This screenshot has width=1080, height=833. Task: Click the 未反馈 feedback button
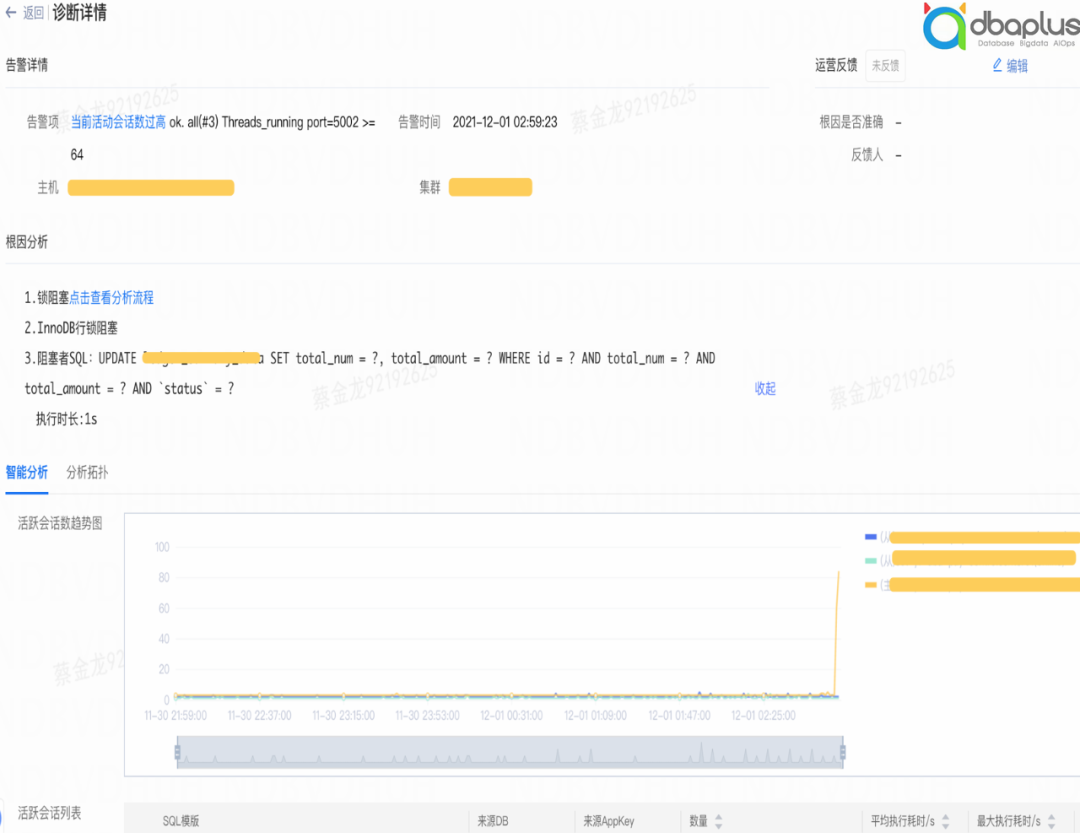click(885, 66)
